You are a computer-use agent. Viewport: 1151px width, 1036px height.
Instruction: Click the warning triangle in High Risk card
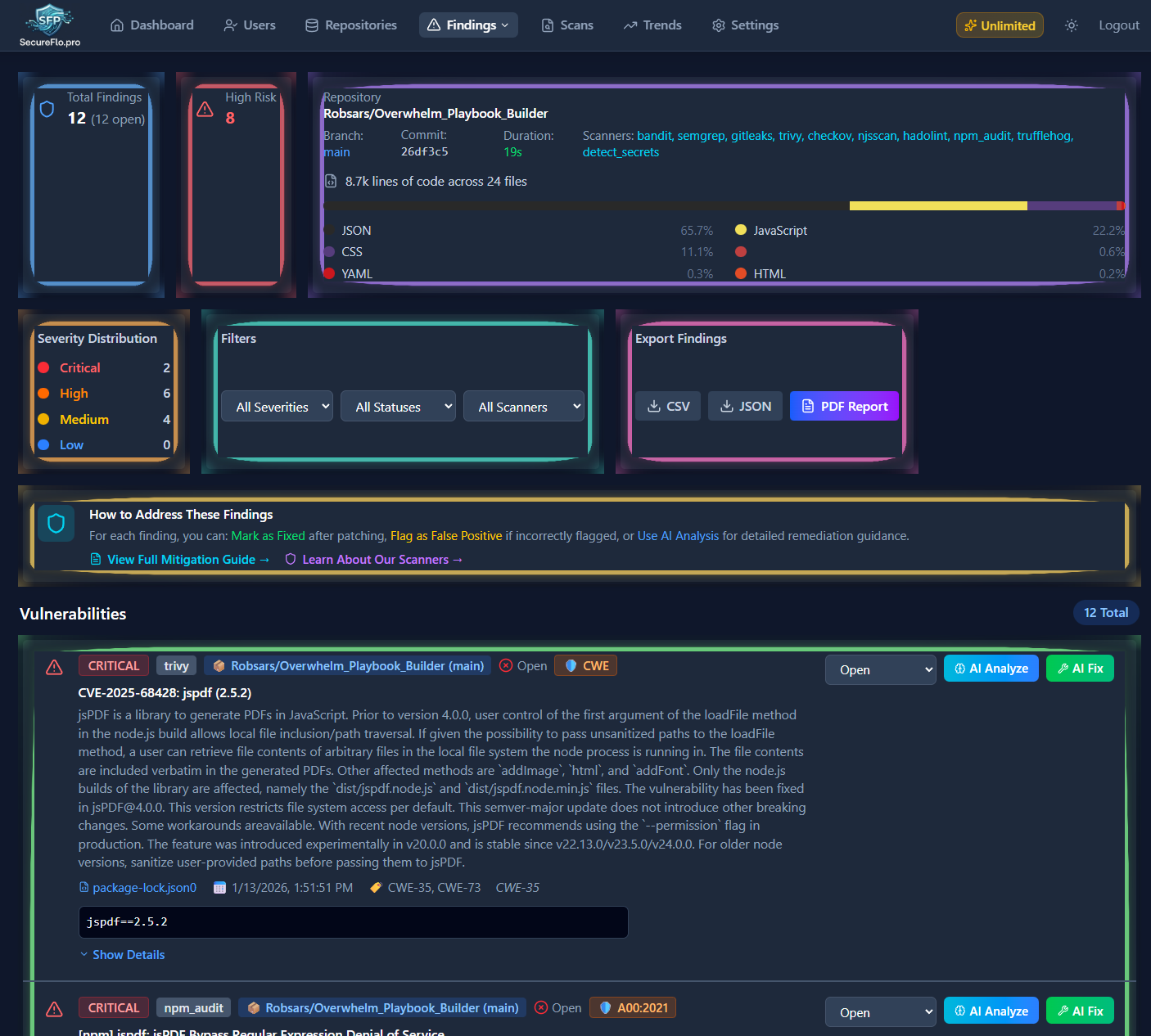click(205, 109)
